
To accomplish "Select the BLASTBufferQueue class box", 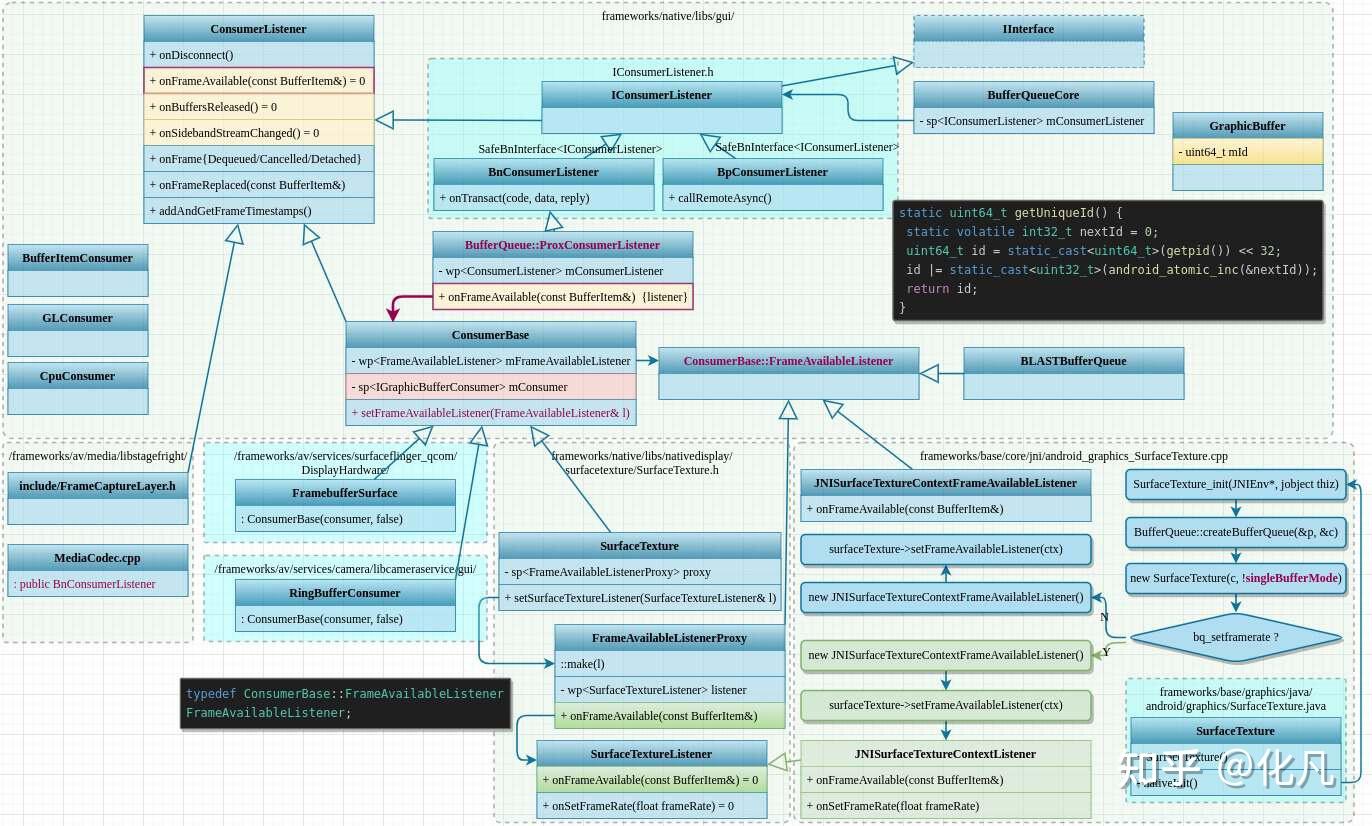I will pos(1073,373).
